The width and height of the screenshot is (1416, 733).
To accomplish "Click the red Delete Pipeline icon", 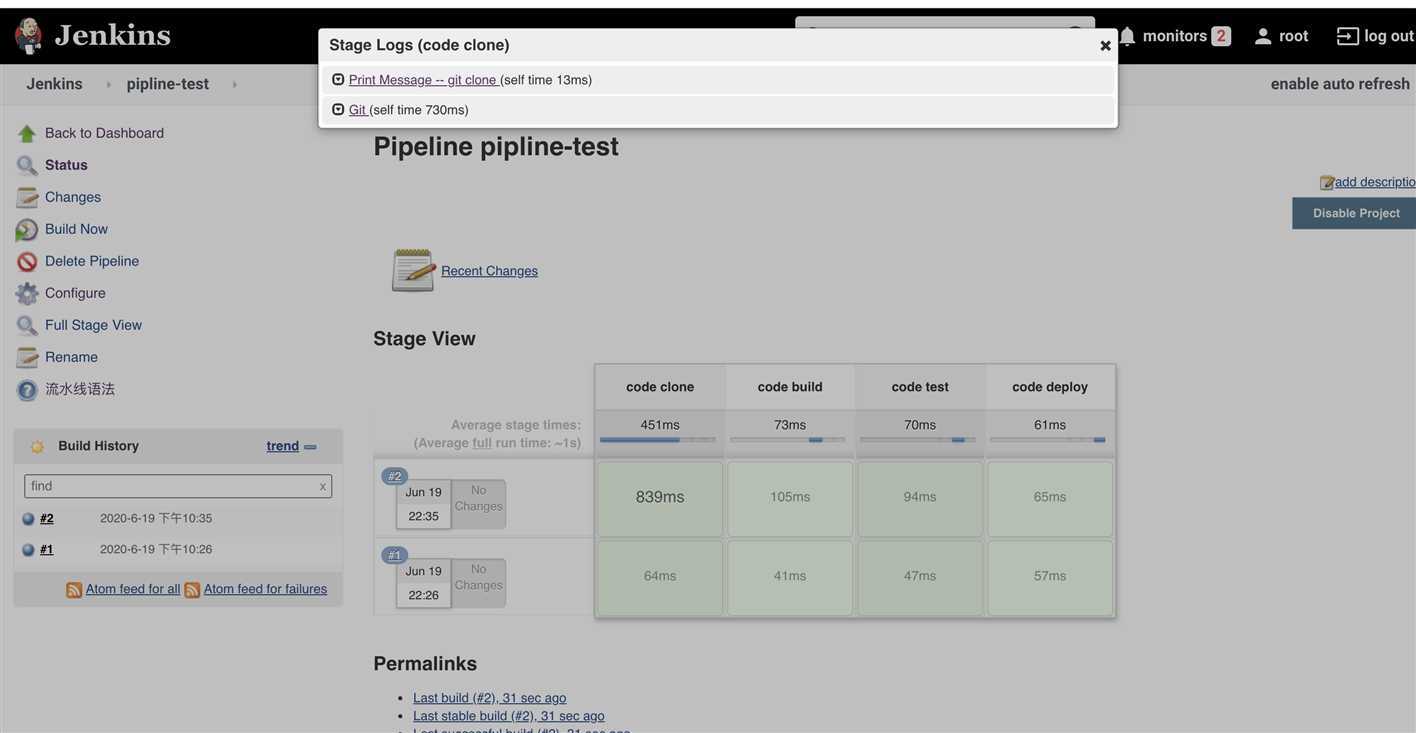I will coord(27,262).
